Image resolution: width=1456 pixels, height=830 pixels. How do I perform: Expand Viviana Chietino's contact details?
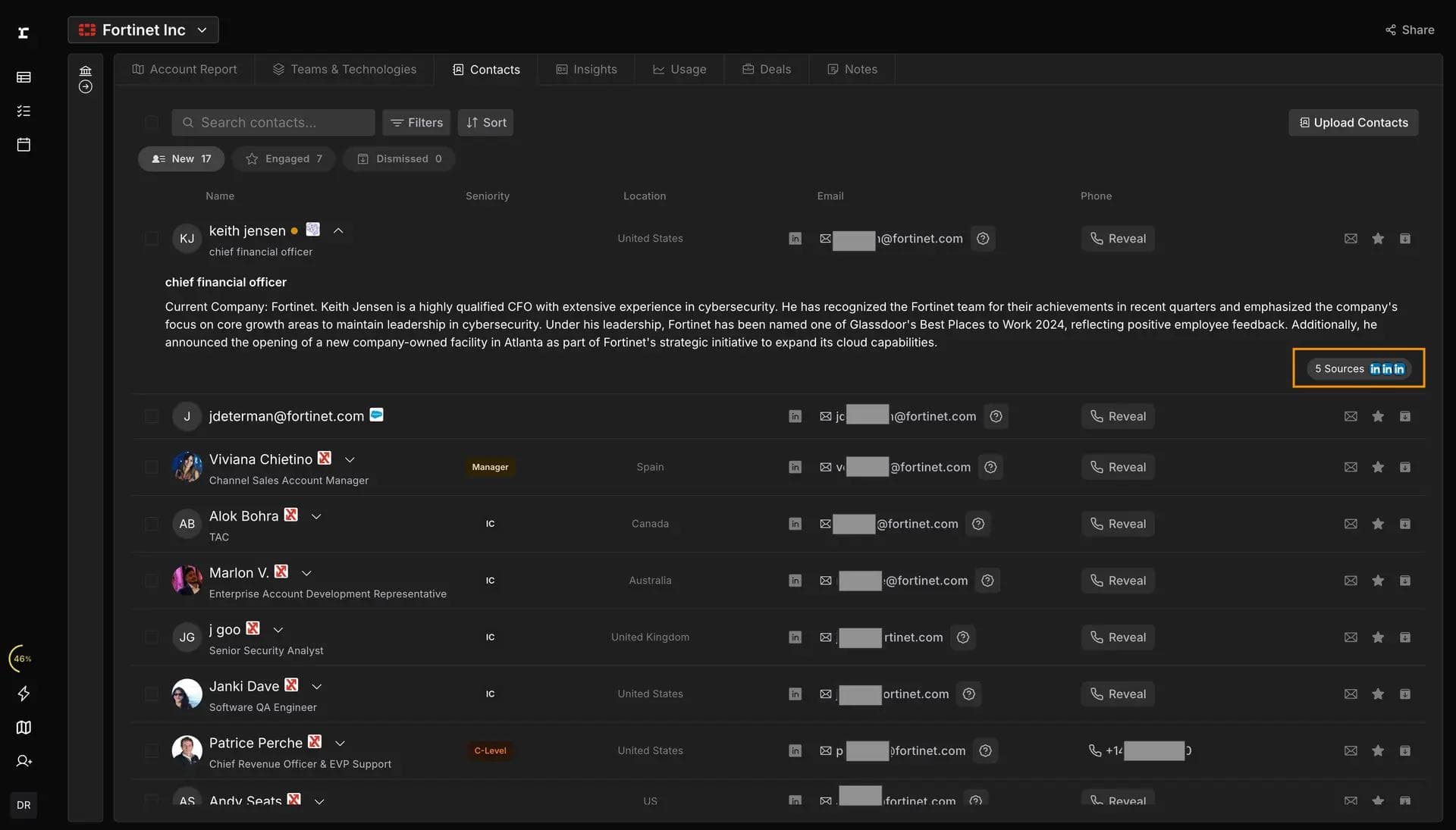pos(350,459)
